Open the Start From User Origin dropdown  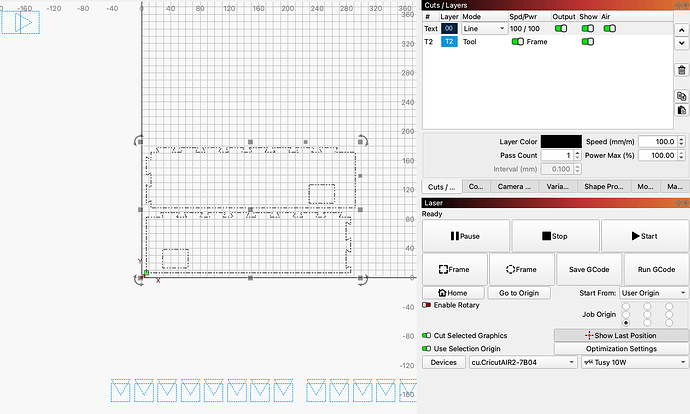click(654, 293)
